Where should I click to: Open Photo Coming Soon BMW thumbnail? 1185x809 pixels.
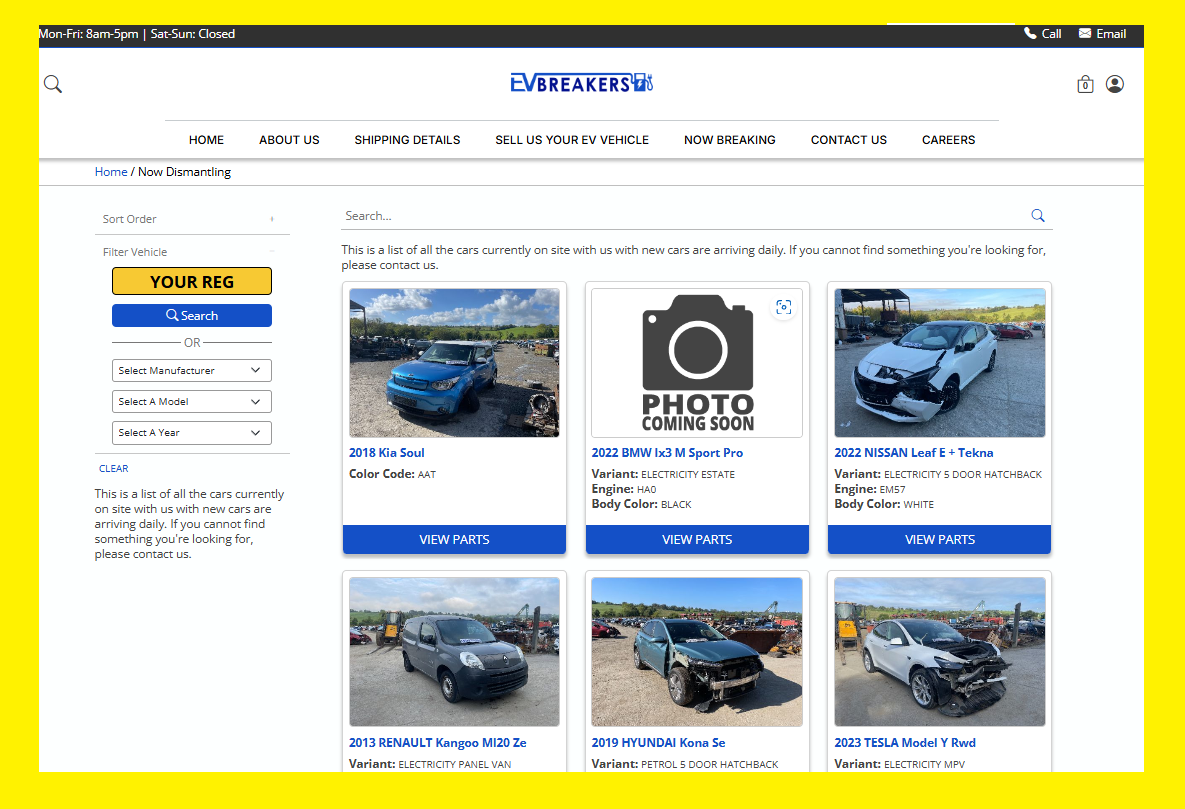point(697,363)
